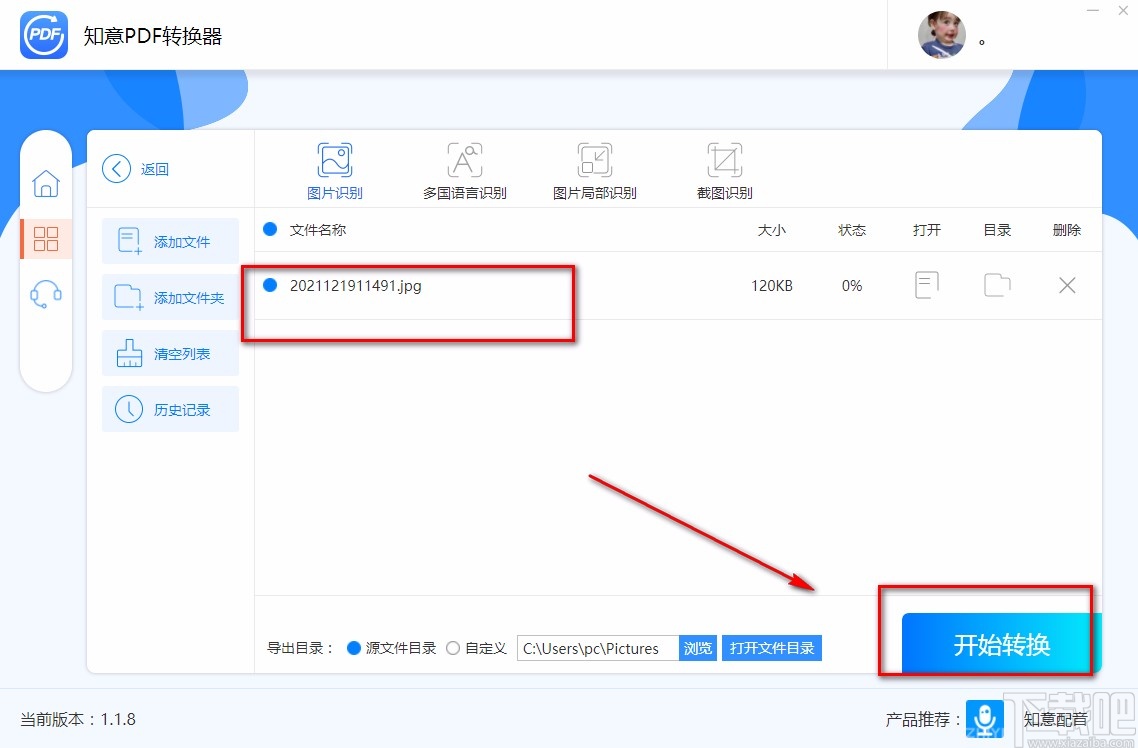1138x748 pixels.
Task: Open customer service via the headset icon
Action: [46, 291]
